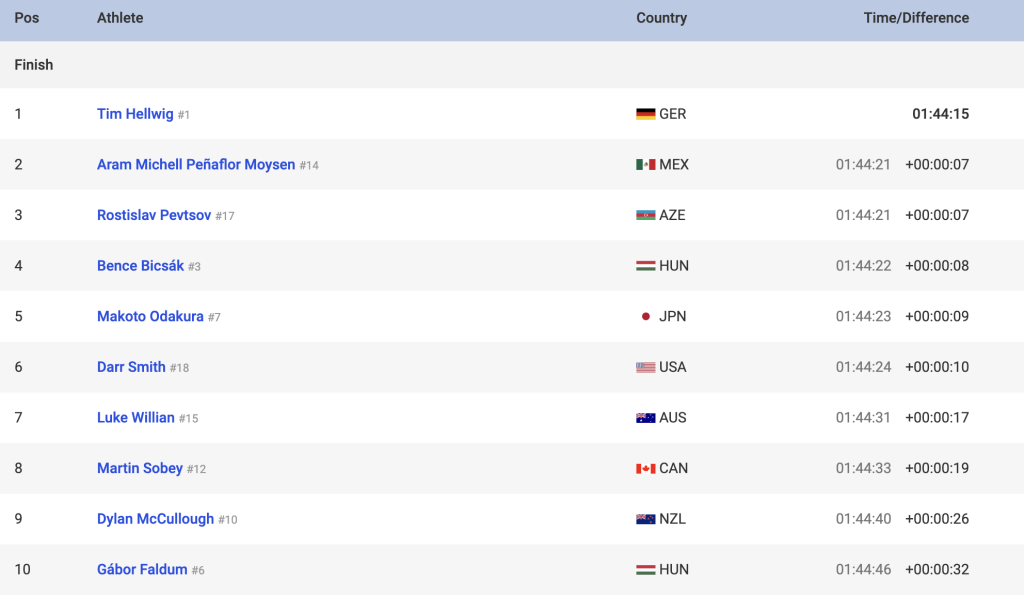View Makoto Odakura's profile page
Image resolution: width=1024 pixels, height=595 pixels.
click(x=150, y=316)
